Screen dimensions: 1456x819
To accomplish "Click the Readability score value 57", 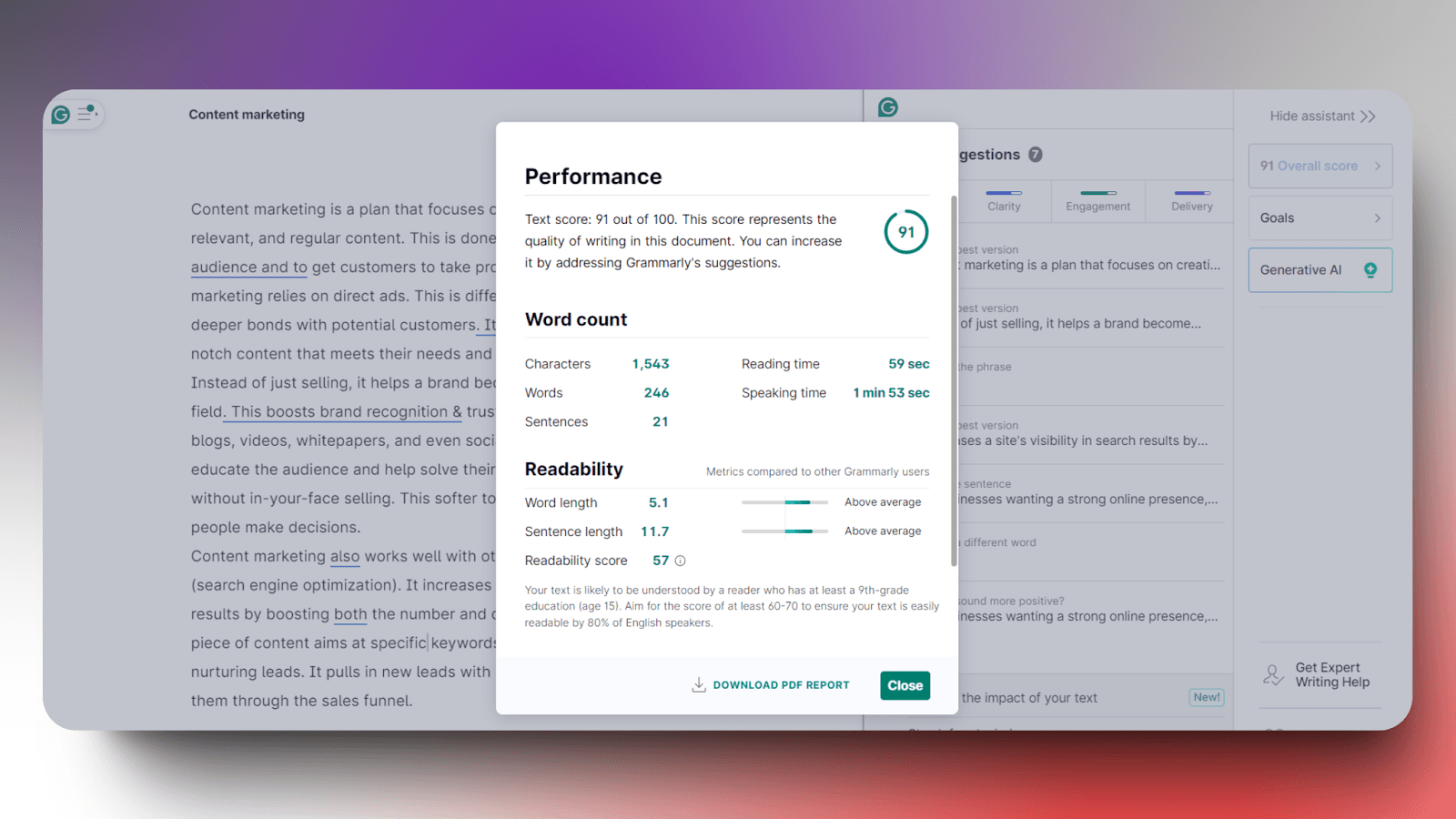I will (661, 561).
